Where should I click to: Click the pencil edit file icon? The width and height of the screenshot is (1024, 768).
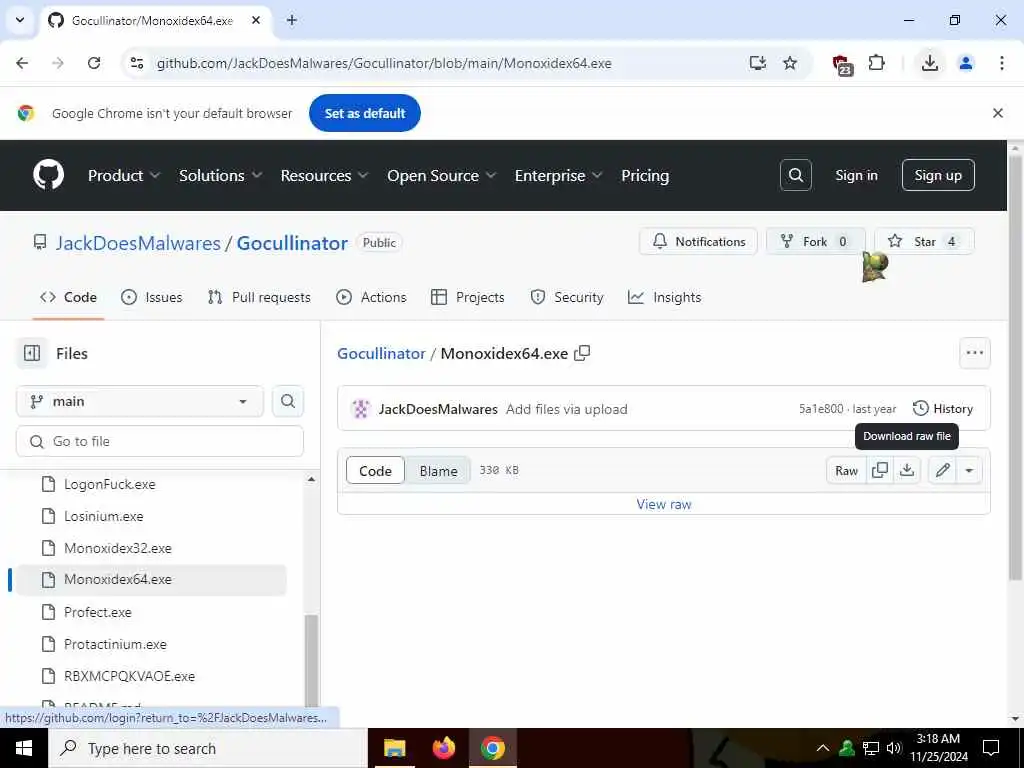942,470
